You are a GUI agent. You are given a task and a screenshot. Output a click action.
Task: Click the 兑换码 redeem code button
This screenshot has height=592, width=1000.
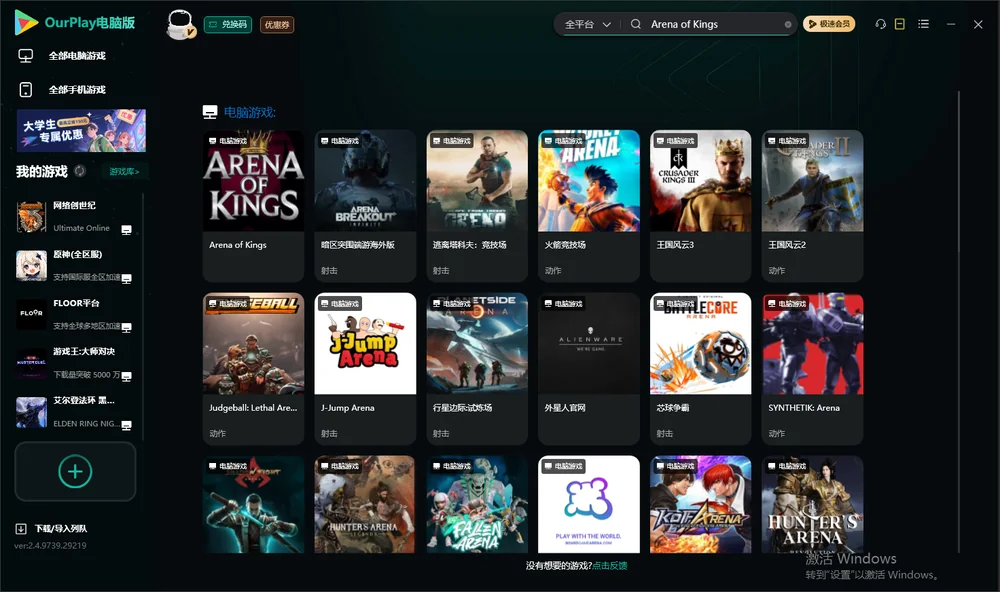[x=228, y=25]
